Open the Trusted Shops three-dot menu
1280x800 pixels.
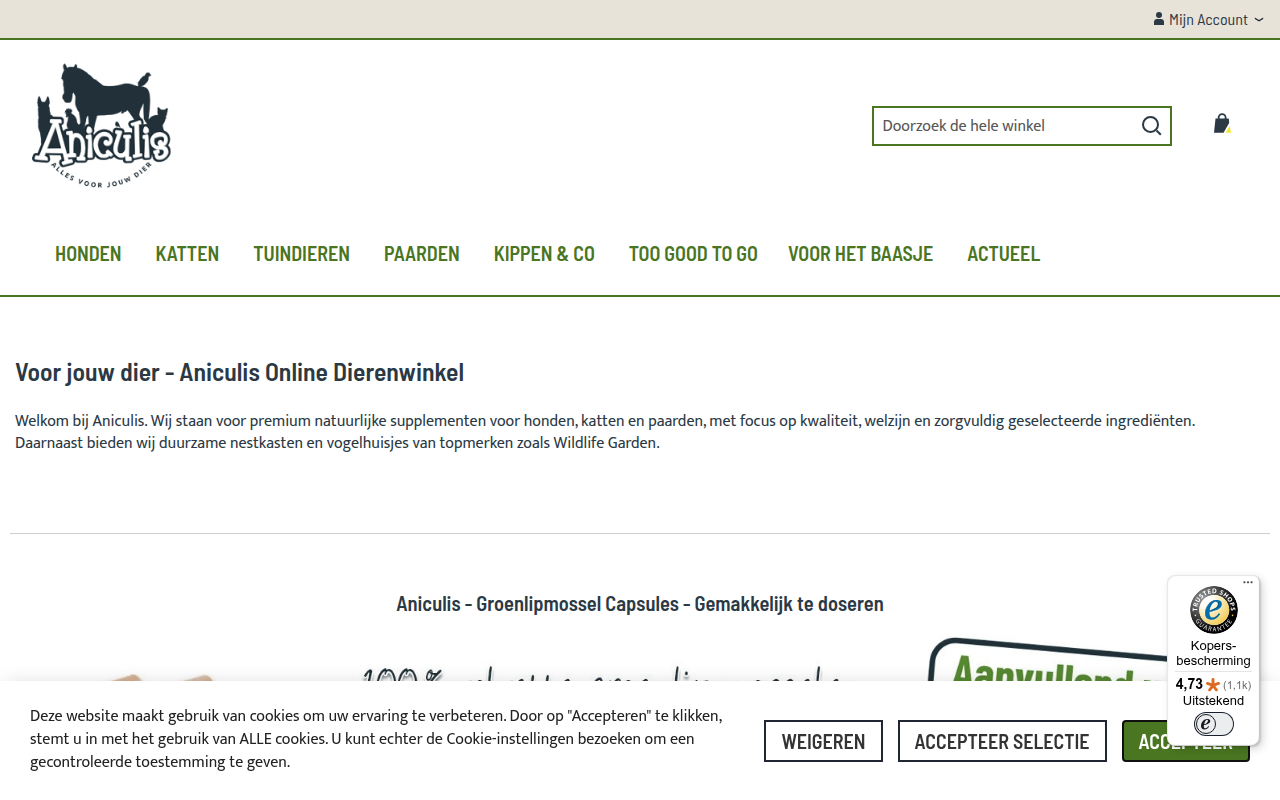(x=1248, y=582)
